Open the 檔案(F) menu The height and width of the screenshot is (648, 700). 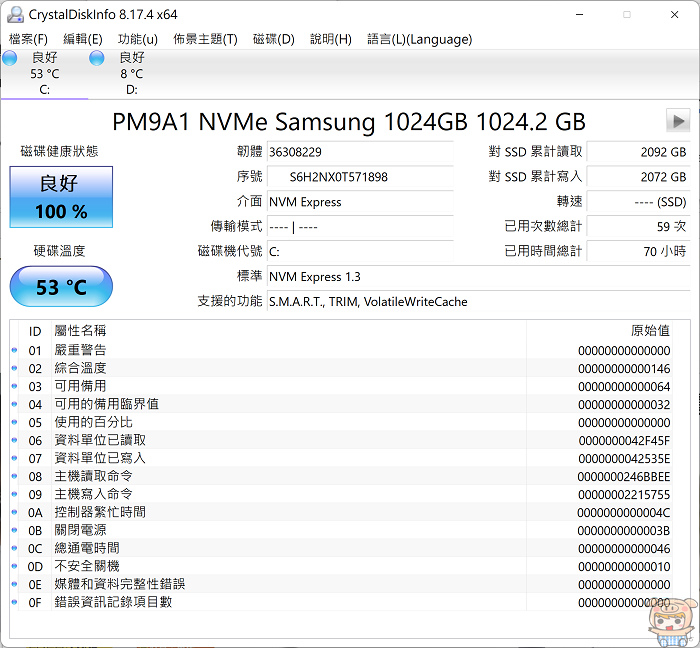click(x=28, y=39)
